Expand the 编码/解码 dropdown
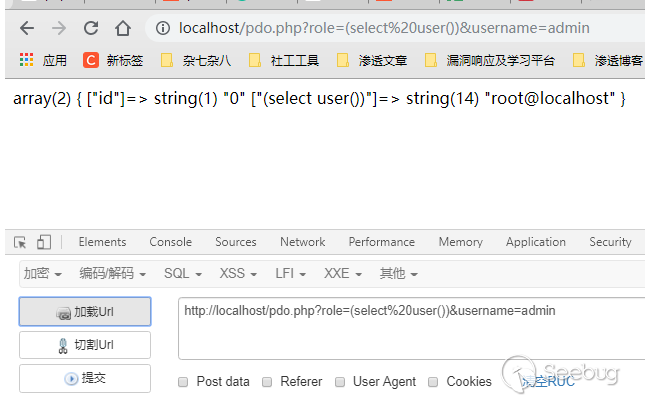This screenshot has width=647, height=401. (x=112, y=273)
